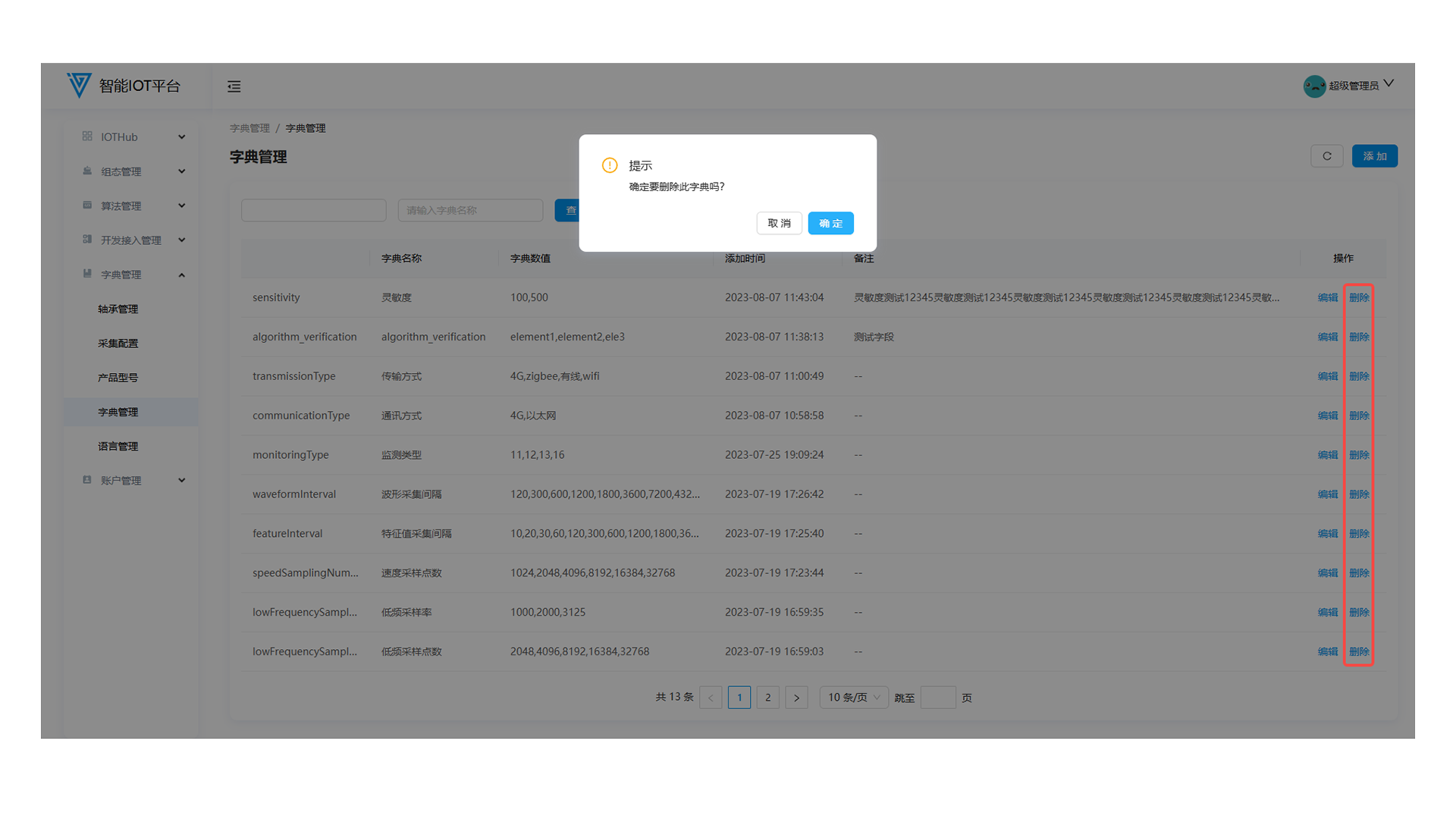Click 删除 for the sensitivity row

(1359, 297)
